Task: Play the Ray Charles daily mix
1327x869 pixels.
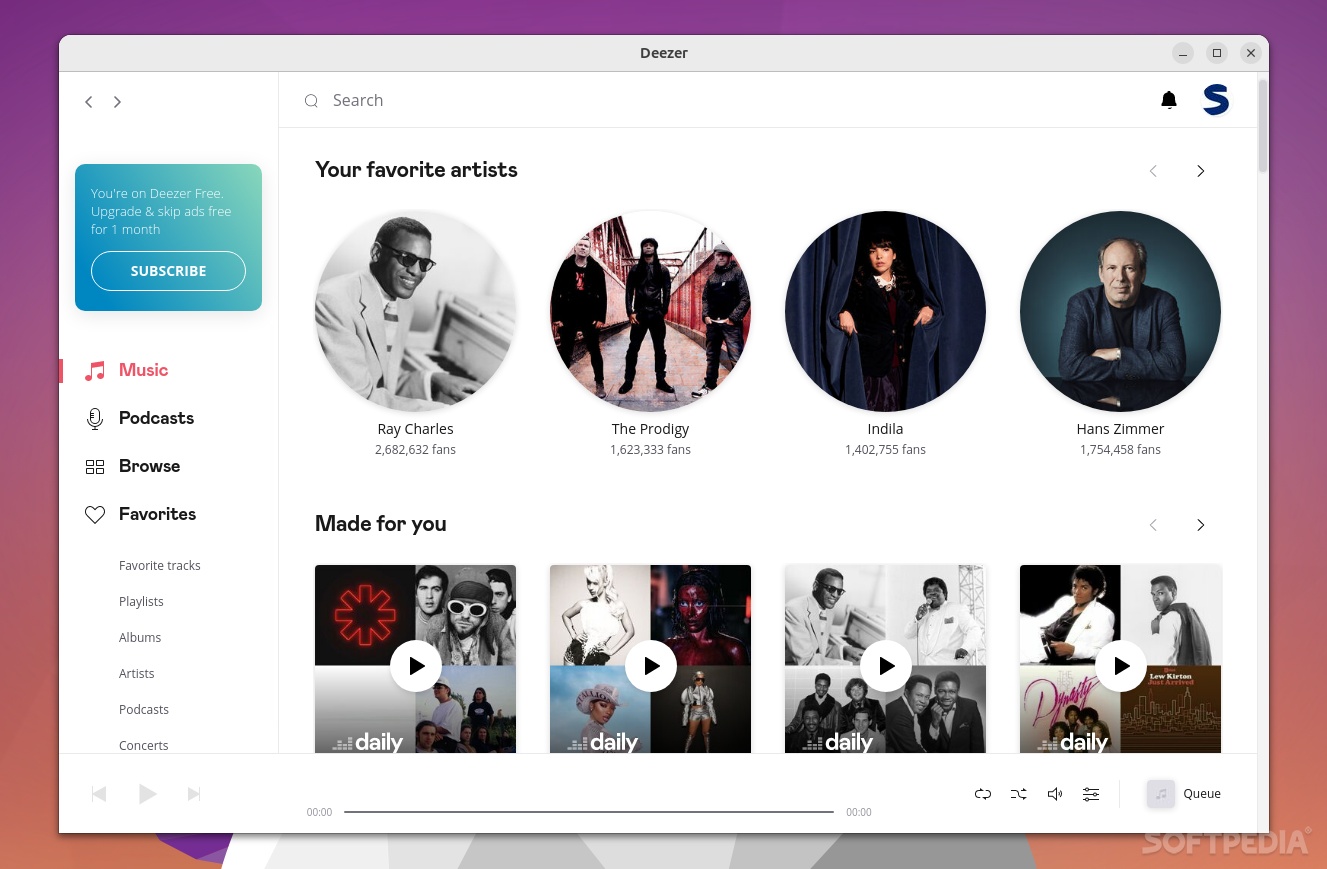Action: pos(886,666)
